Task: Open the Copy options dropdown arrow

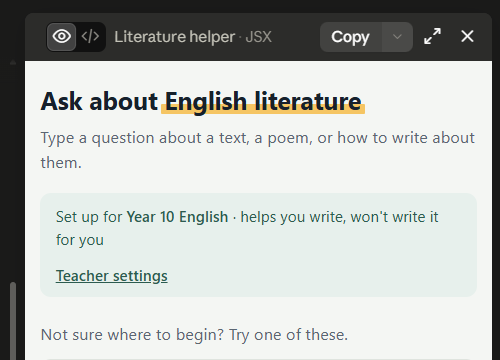Action: coord(397,37)
